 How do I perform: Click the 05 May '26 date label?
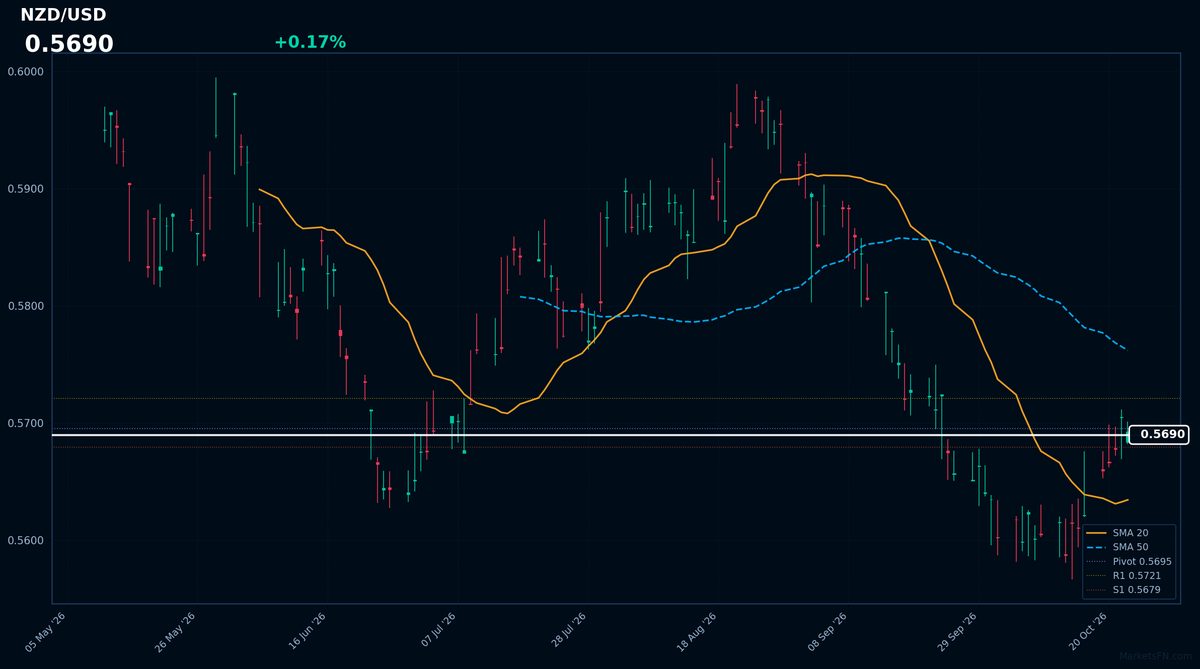[x=46, y=631]
